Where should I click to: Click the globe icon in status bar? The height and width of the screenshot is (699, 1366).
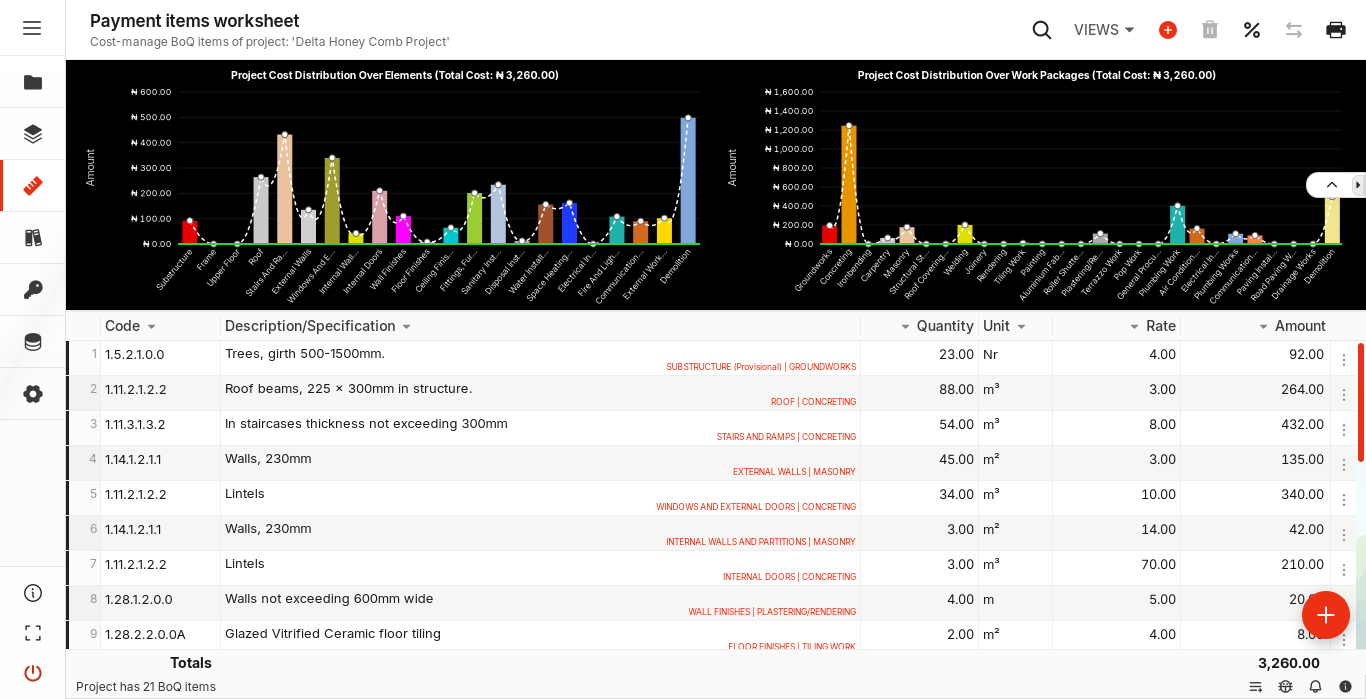(x=1286, y=687)
